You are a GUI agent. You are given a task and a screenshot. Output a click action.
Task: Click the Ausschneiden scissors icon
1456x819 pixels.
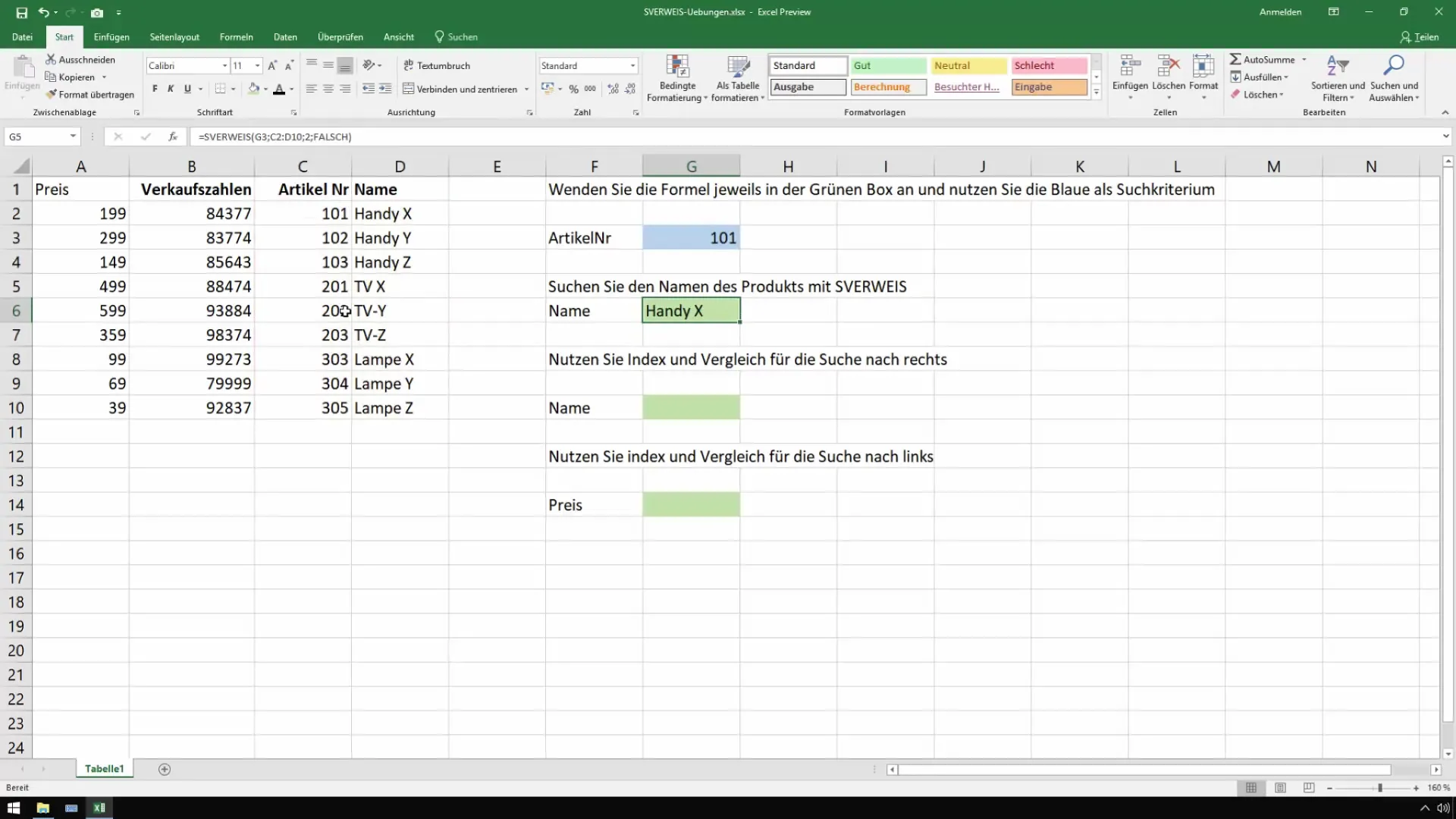pos(51,59)
